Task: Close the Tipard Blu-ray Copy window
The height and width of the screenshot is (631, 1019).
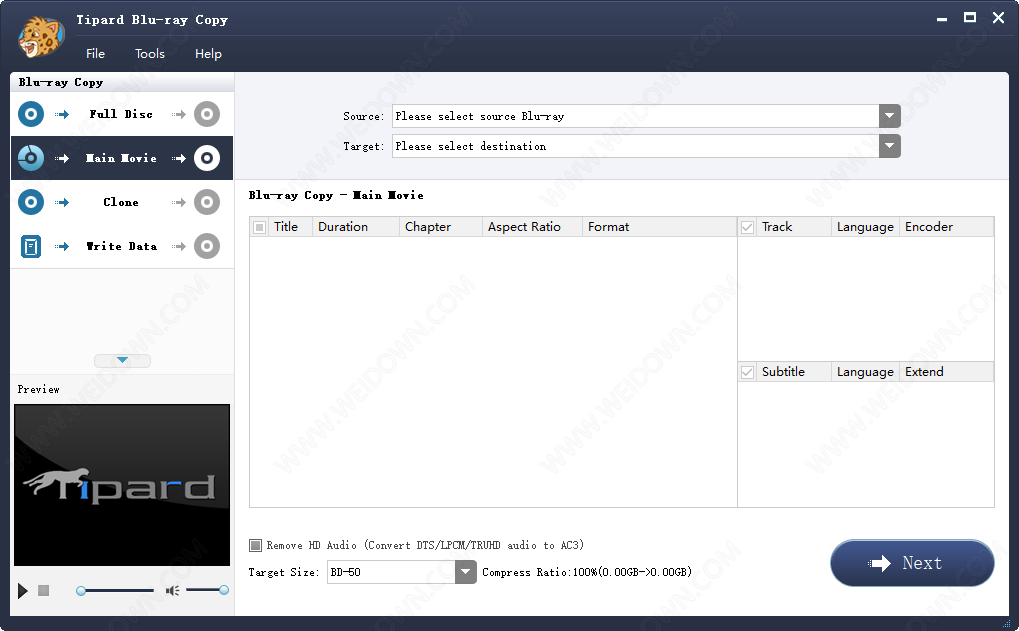Action: pos(998,18)
